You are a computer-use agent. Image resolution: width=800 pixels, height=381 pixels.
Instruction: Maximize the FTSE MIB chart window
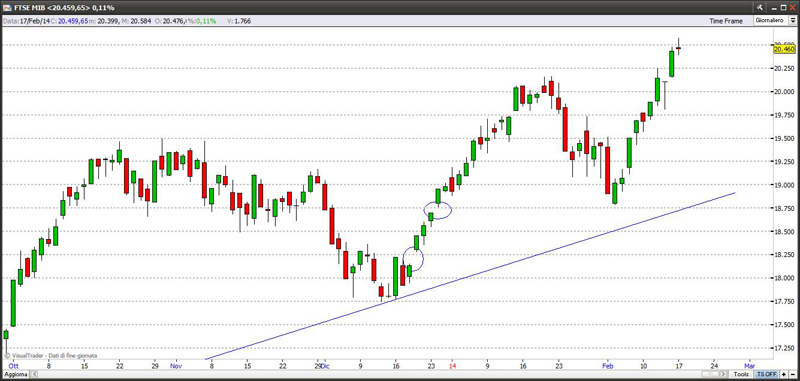[783, 8]
